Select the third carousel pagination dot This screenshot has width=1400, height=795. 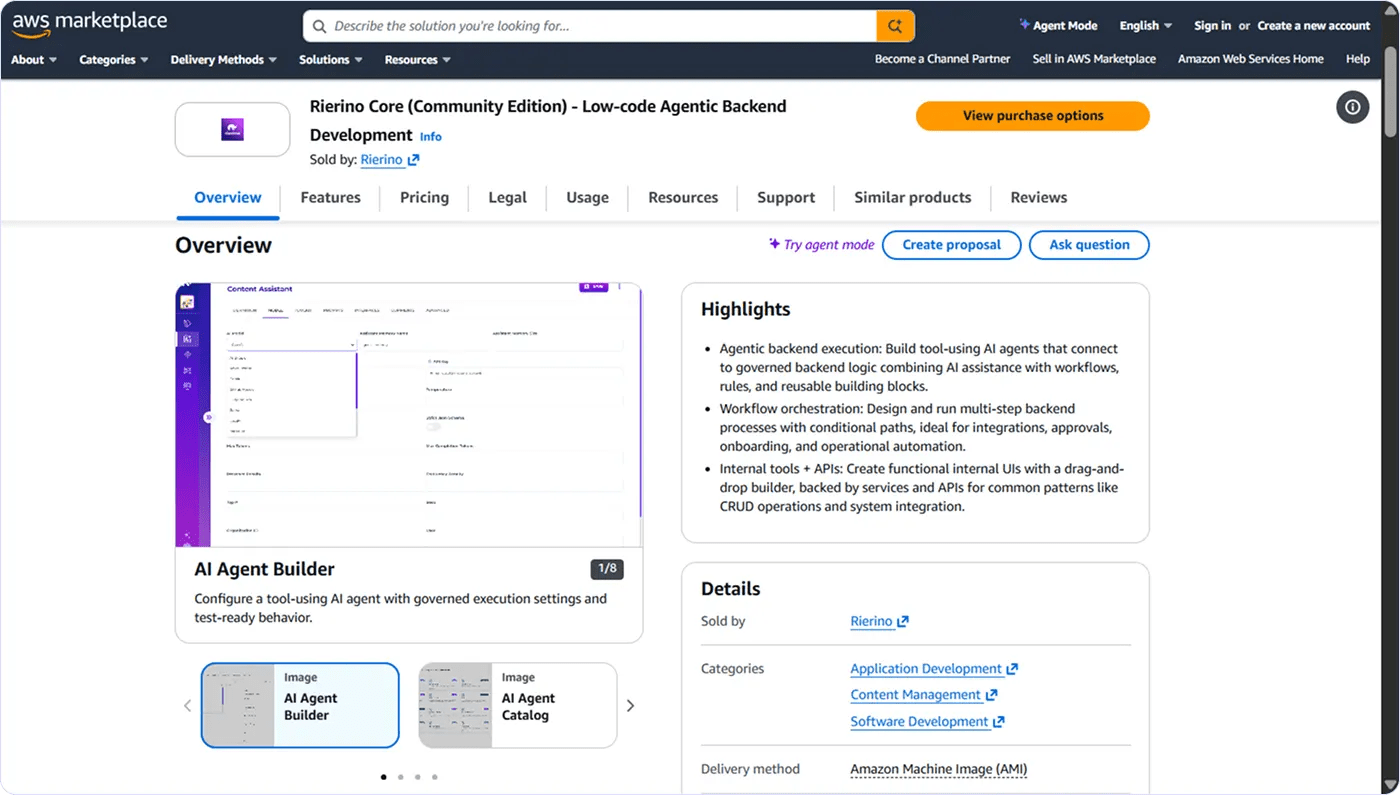pyautogui.click(x=417, y=777)
